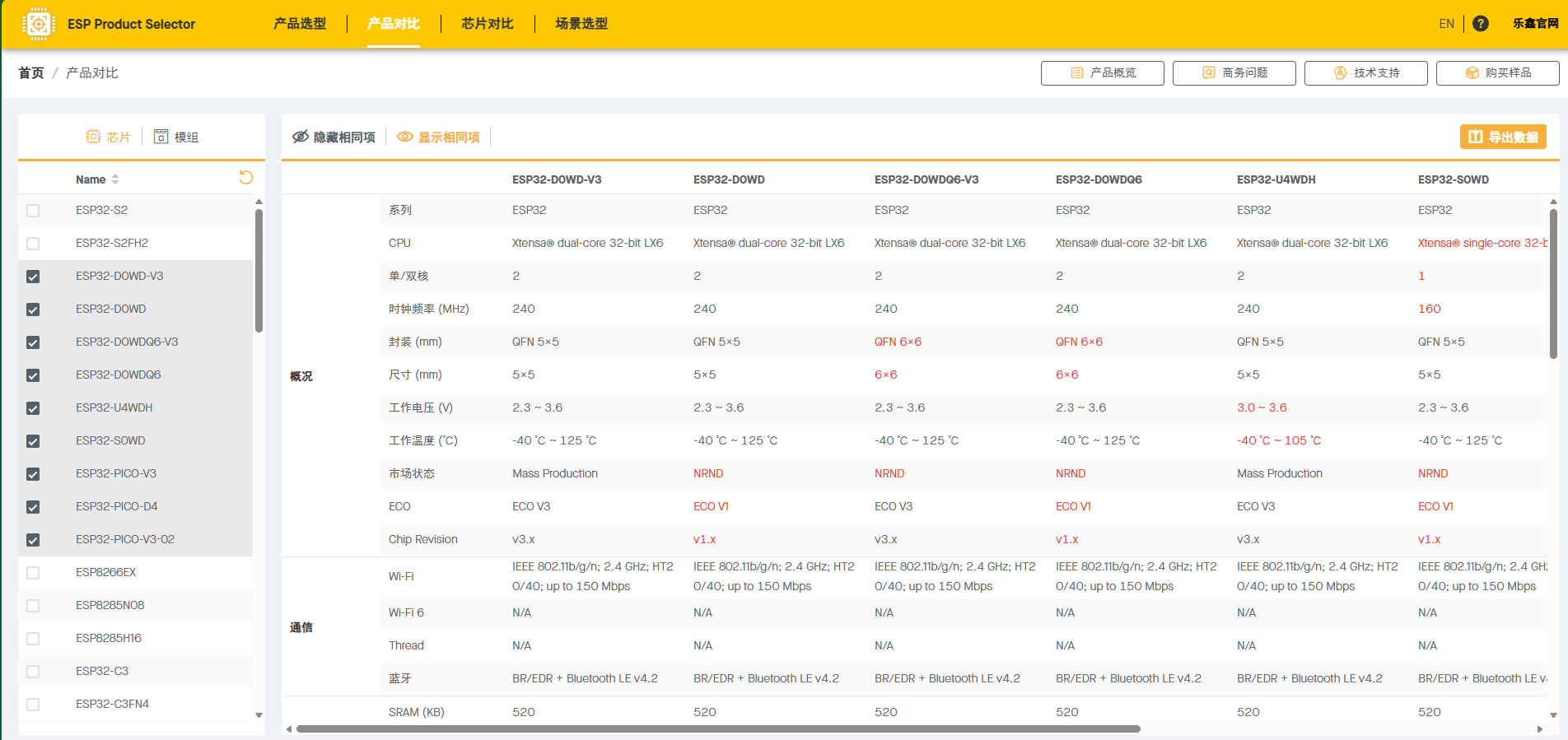Viewport: 1568px width, 740px height.
Task: Click the ESP32-C3FN4 chip name
Action: (x=112, y=705)
